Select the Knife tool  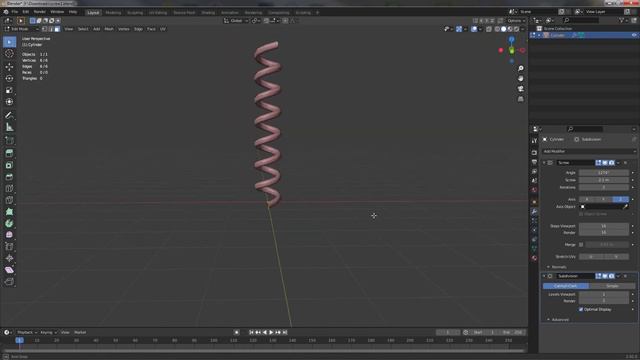coord(9,200)
